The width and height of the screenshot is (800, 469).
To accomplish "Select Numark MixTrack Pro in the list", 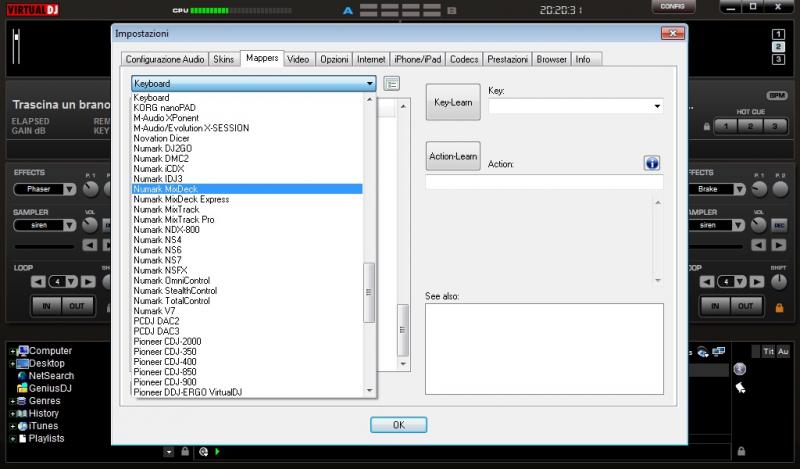I will click(247, 219).
